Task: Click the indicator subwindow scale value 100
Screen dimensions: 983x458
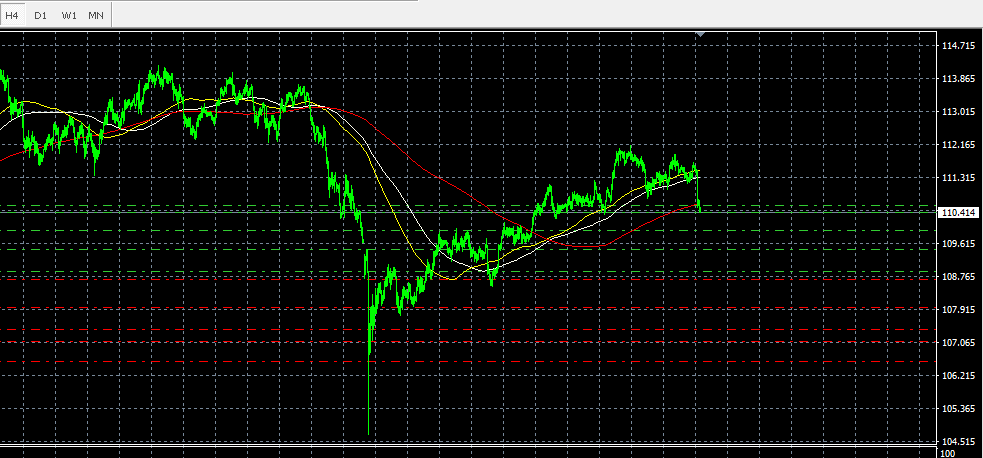Action: [x=949, y=454]
